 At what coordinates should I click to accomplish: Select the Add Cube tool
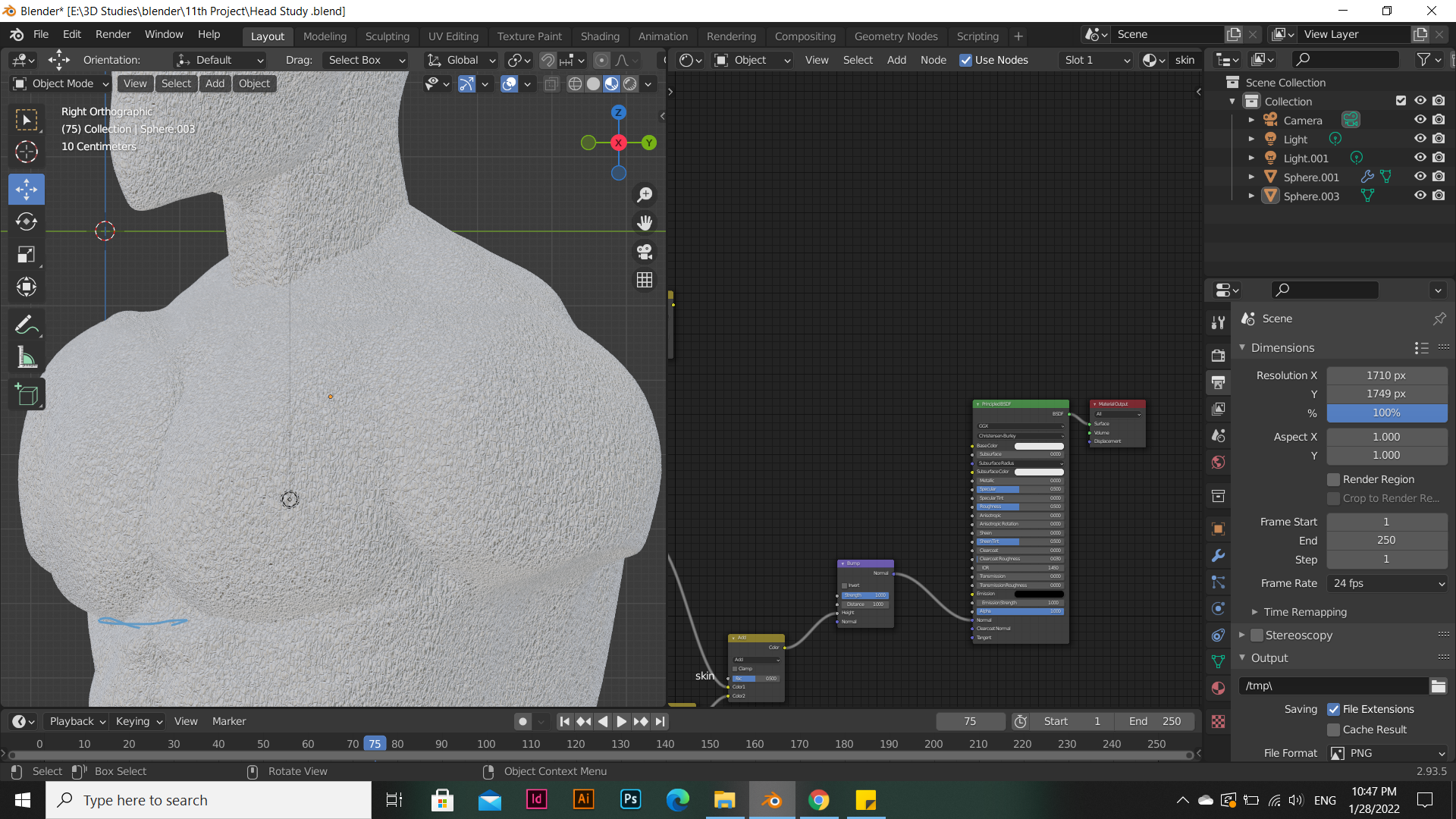(x=27, y=394)
